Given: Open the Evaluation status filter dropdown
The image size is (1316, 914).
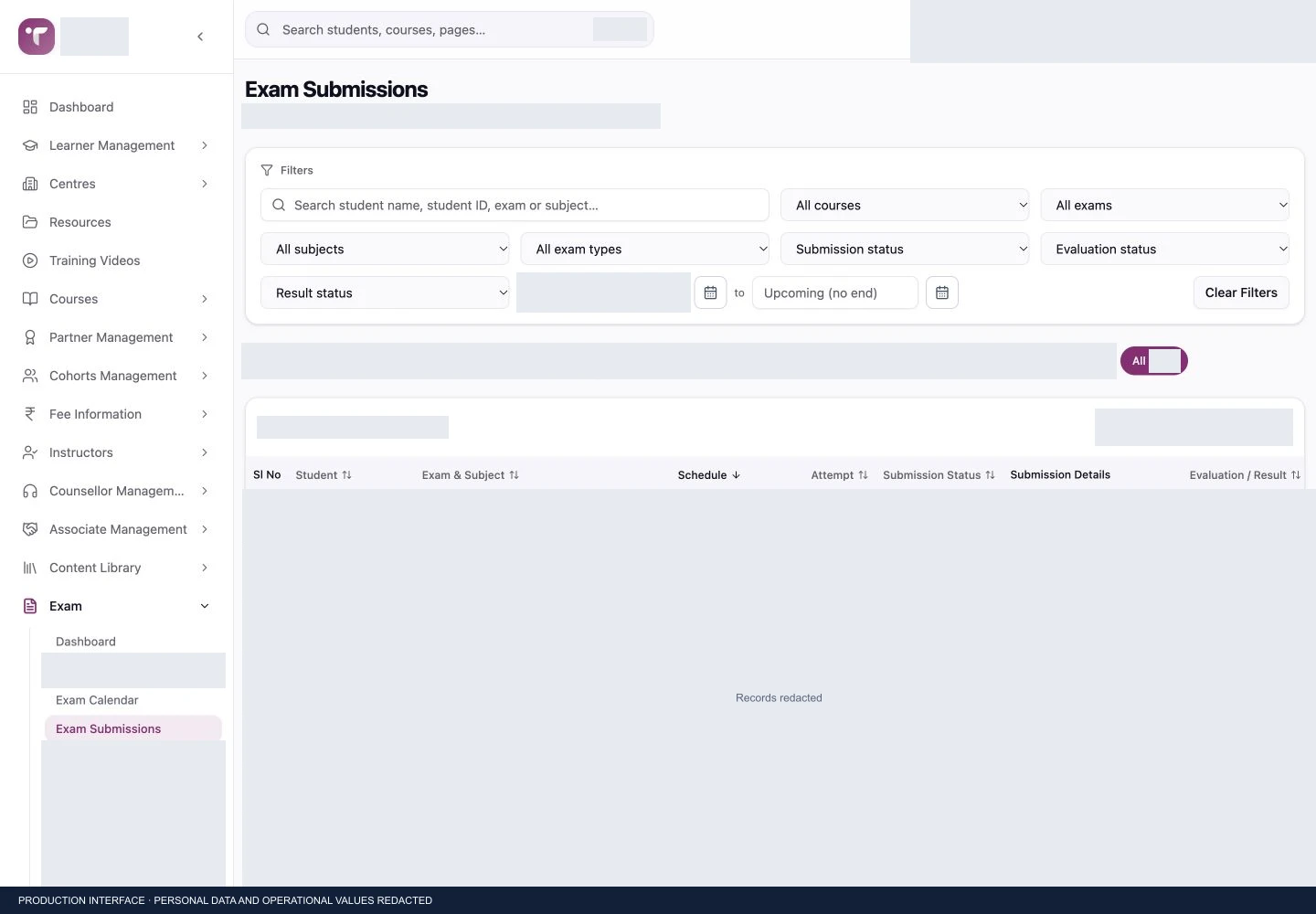Looking at the screenshot, I should (x=1165, y=250).
